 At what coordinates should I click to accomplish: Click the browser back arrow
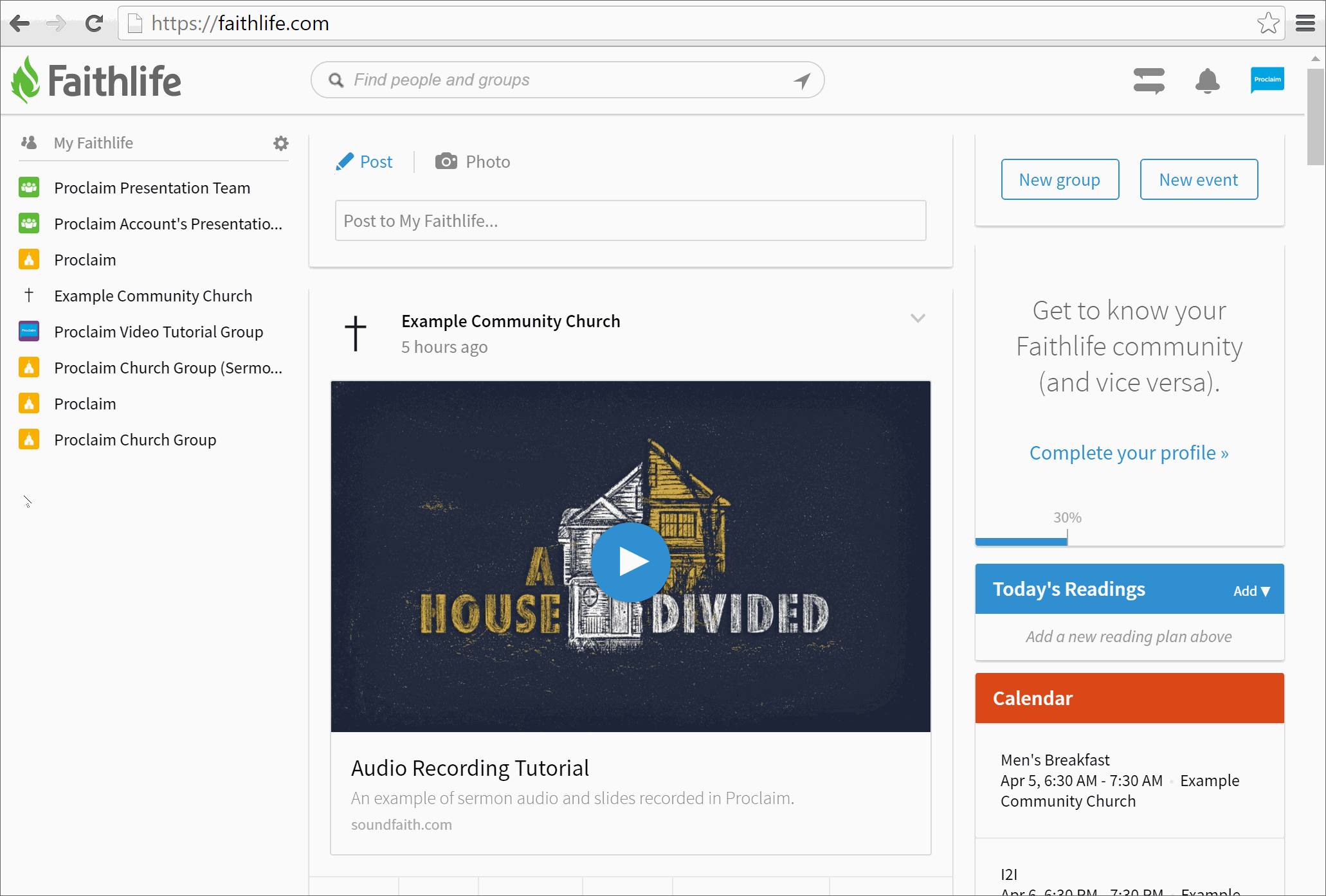point(20,24)
